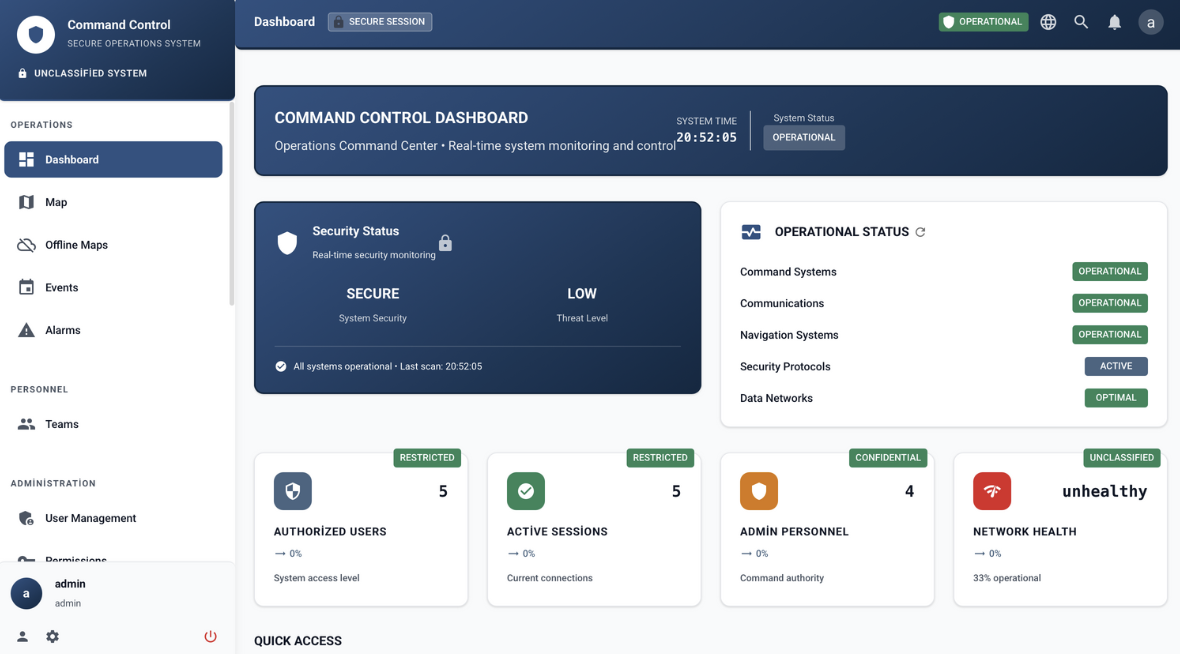Click the System Status OPERATIONAL indicator
This screenshot has width=1180, height=654.
point(803,139)
